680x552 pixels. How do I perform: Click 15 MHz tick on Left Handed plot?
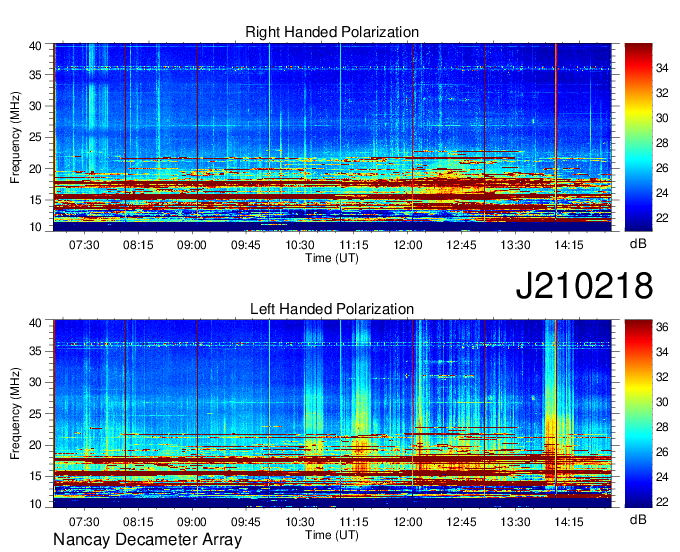click(36, 477)
